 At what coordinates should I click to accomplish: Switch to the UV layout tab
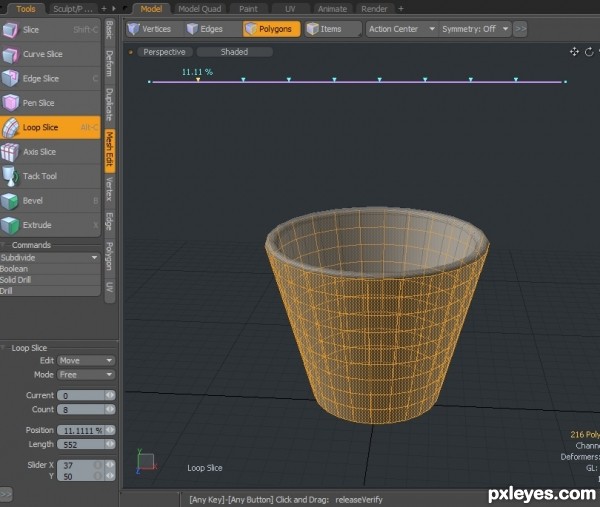click(290, 9)
